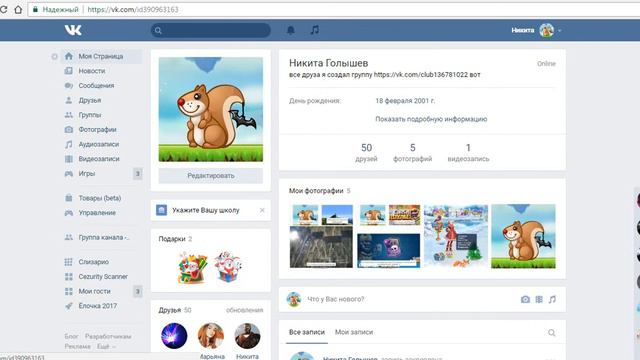Attach video via film icon in post box

tap(539, 300)
